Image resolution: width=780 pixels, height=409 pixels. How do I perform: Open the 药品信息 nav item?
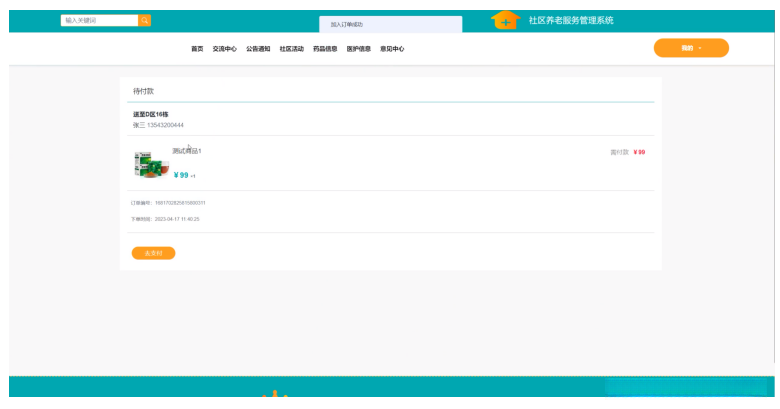click(325, 49)
